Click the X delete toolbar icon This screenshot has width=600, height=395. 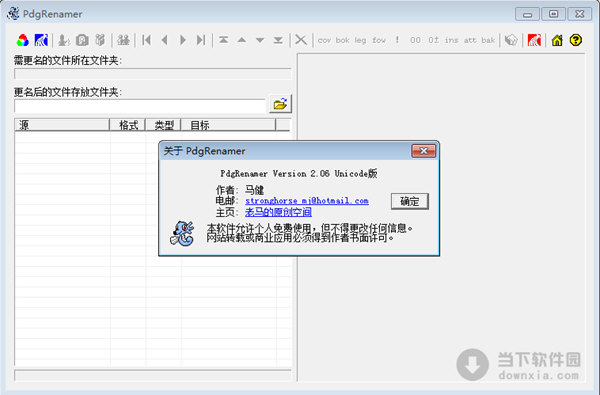tap(301, 40)
